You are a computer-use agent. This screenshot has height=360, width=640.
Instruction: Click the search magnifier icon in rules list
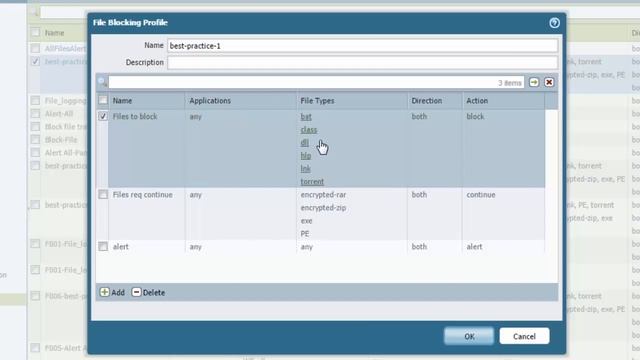(x=102, y=82)
